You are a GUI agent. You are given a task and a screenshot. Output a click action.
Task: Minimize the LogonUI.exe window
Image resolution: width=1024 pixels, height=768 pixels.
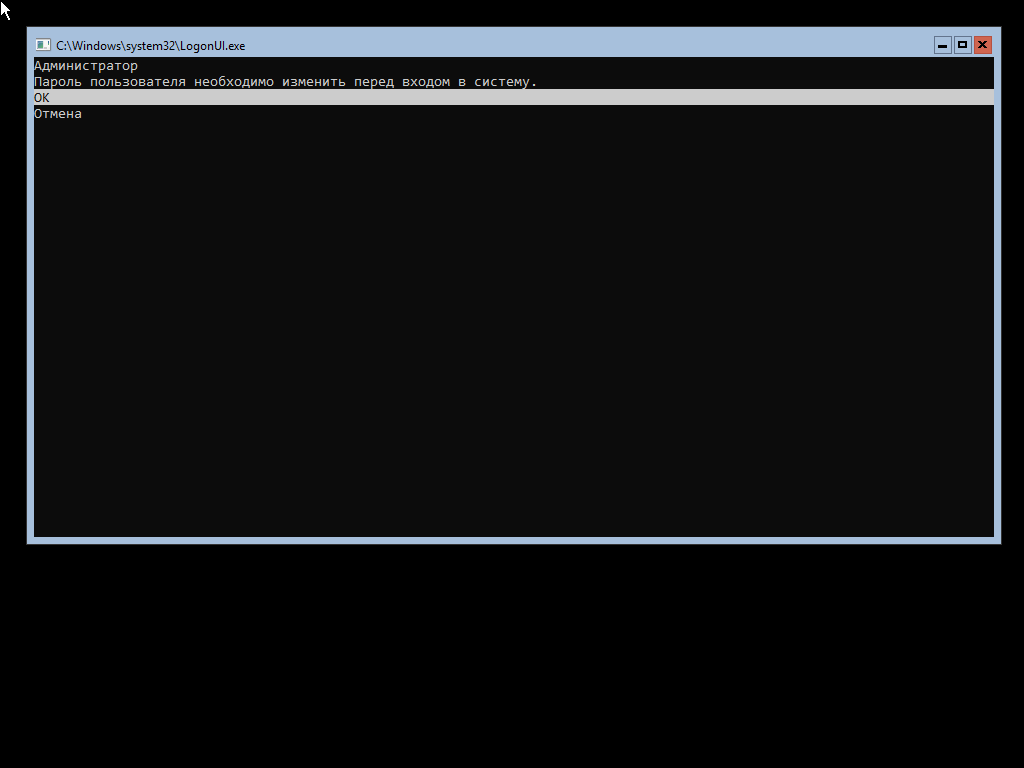[942, 45]
